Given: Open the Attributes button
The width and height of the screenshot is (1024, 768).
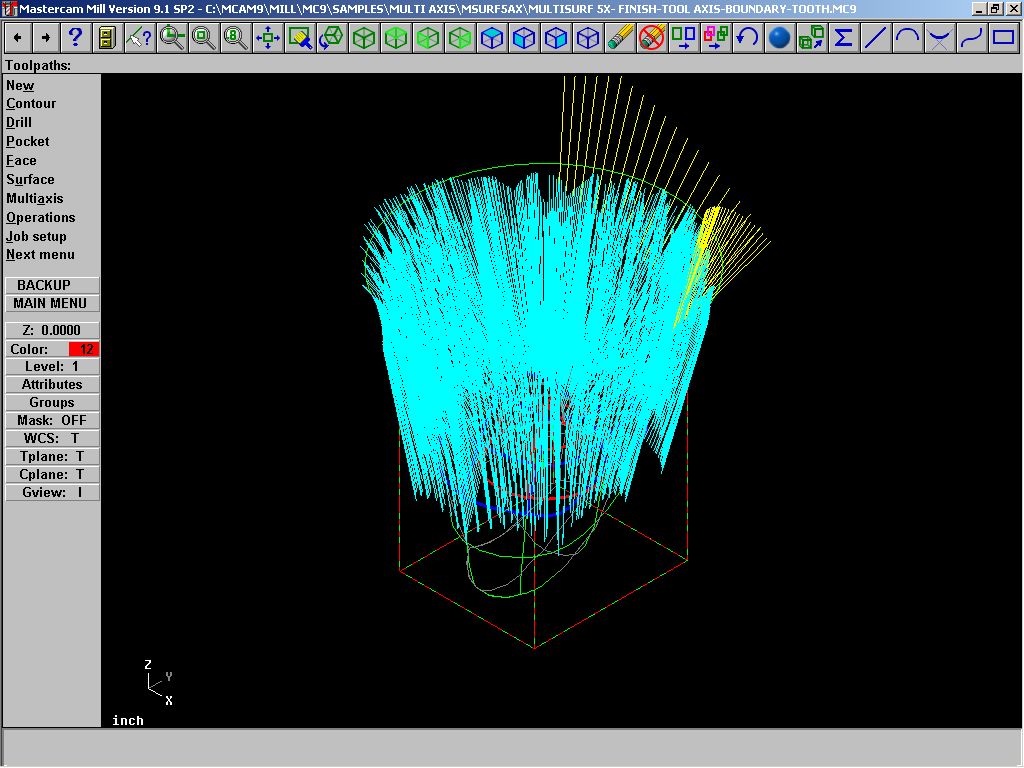Looking at the screenshot, I should [x=52, y=385].
